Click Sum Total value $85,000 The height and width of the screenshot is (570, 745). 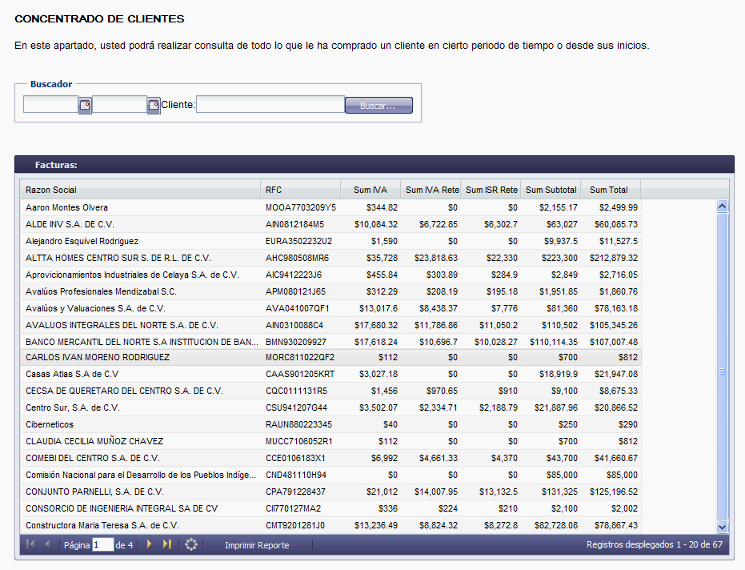click(622, 475)
